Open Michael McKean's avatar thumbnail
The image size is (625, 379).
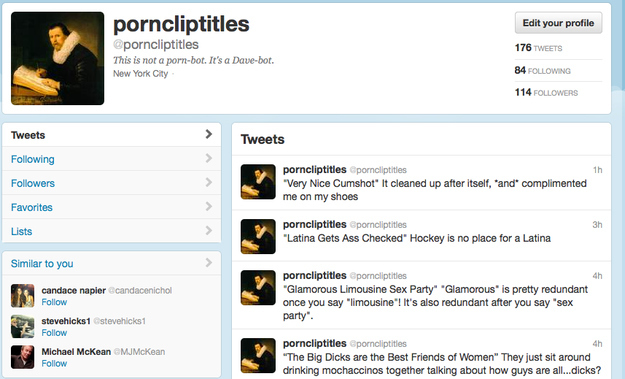coord(22,357)
